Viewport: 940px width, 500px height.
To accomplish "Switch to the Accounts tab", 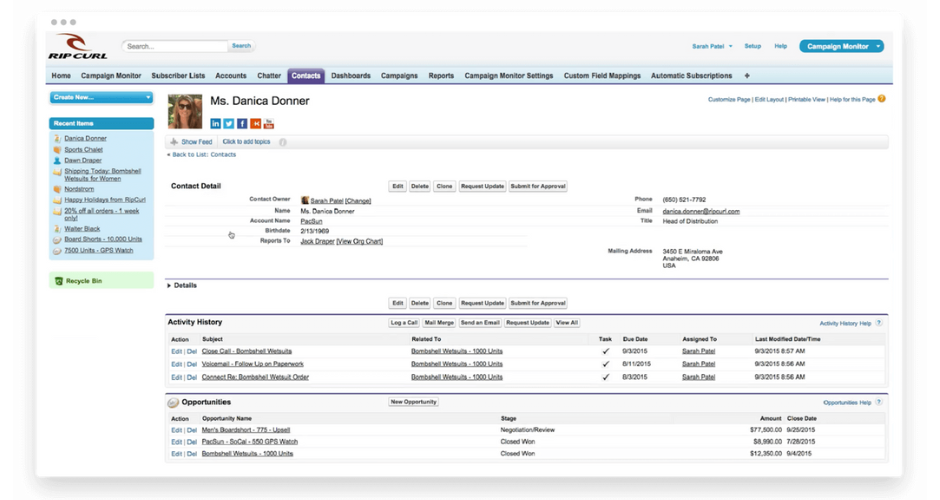I will point(231,76).
